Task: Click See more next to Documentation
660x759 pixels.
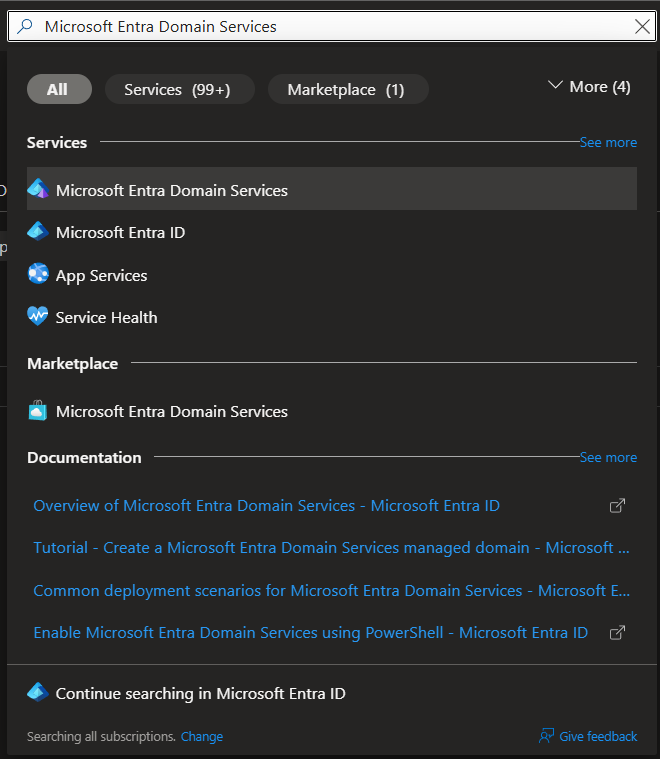Action: pos(608,458)
